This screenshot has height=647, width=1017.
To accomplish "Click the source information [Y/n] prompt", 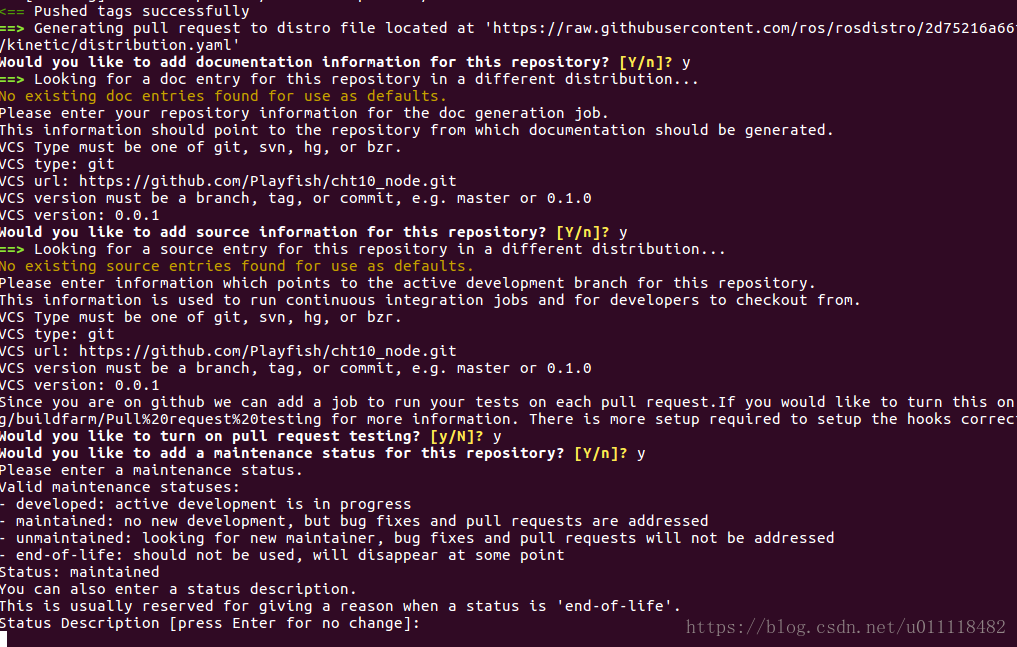I will [313, 232].
